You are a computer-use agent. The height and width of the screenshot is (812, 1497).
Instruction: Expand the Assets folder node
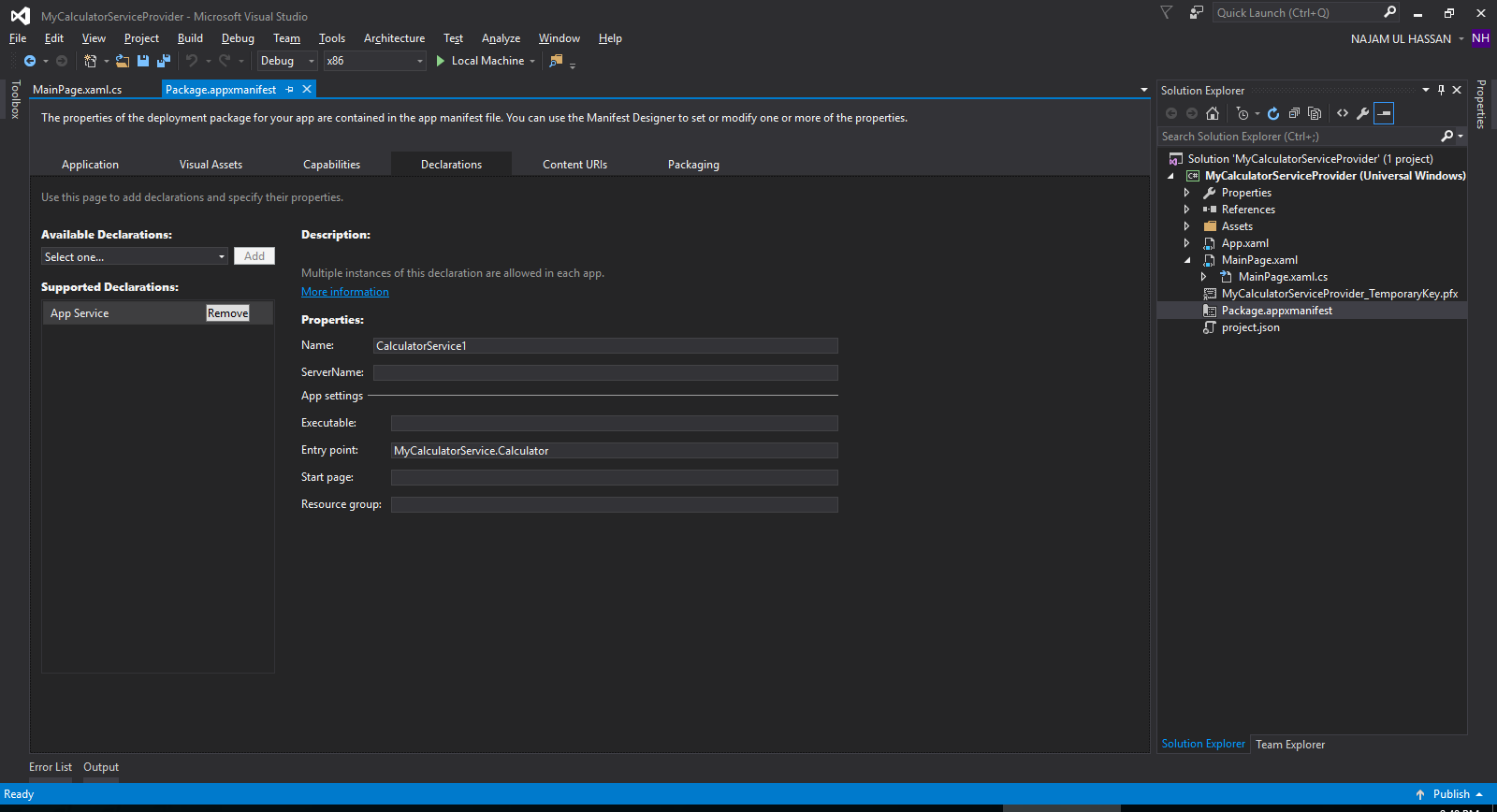(1186, 226)
